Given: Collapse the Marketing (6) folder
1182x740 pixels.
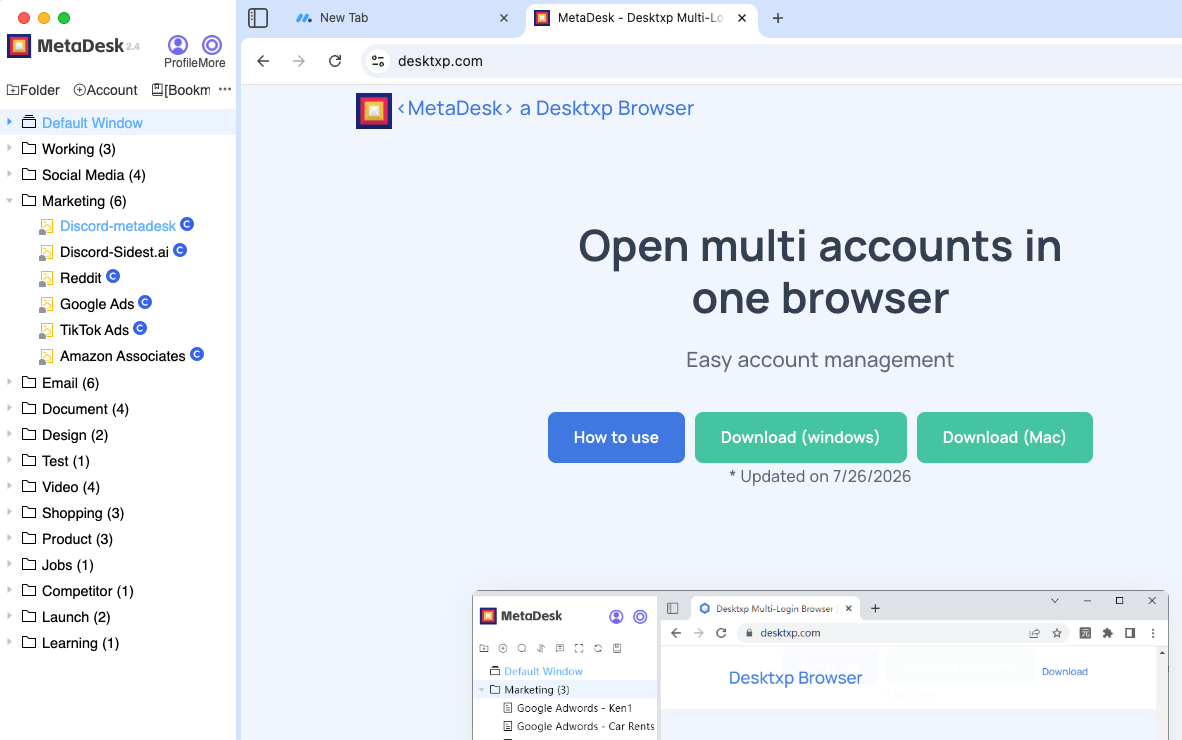Looking at the screenshot, I should pos(10,200).
